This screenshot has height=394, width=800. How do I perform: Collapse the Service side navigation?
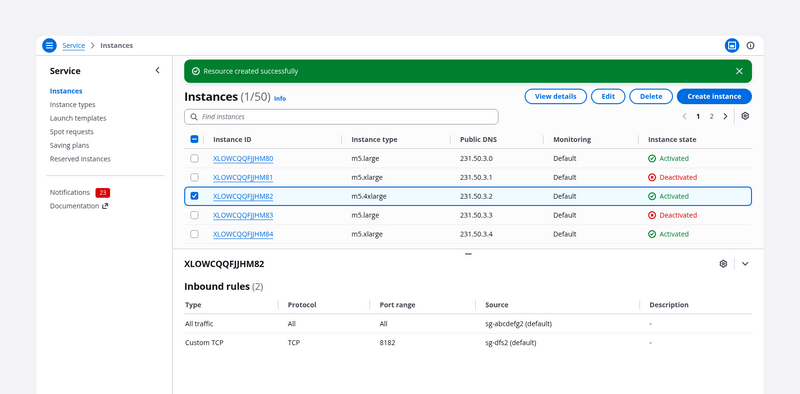[x=157, y=70]
